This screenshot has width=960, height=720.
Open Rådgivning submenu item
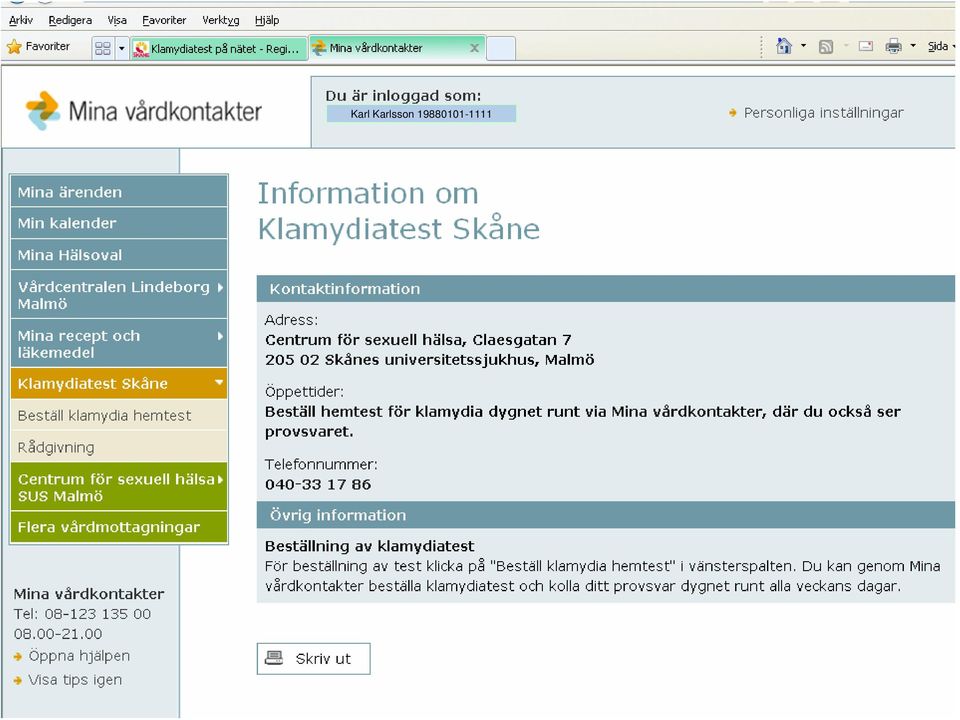pyautogui.click(x=119, y=447)
